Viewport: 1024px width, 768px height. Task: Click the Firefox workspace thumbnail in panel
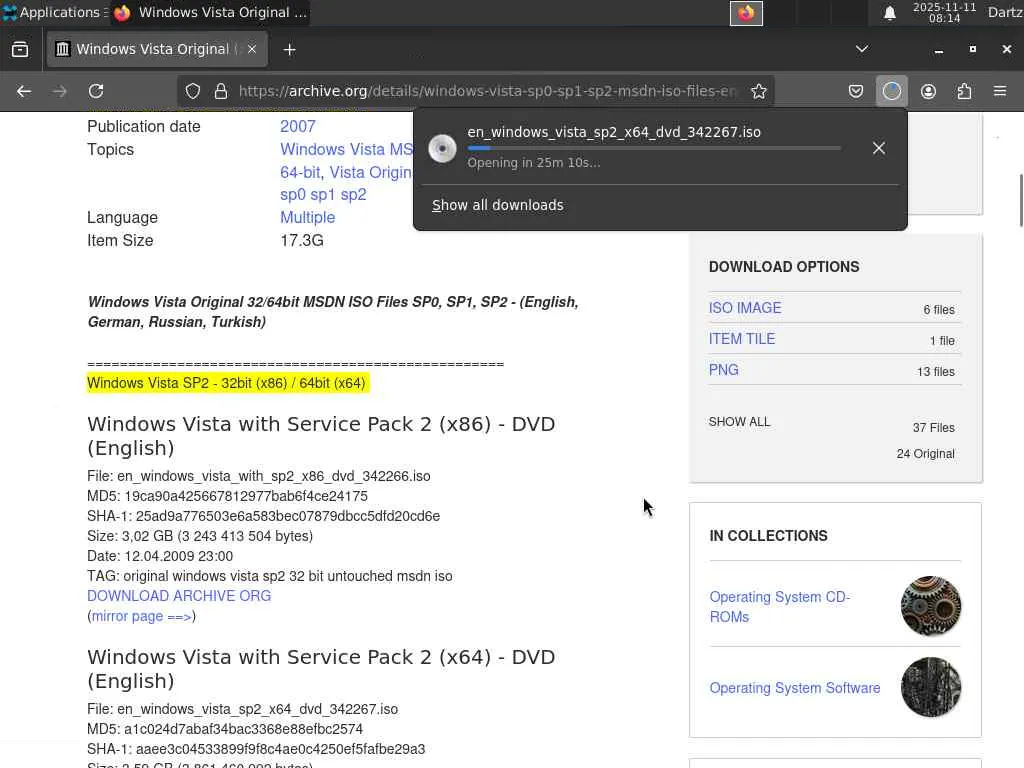[746, 13]
